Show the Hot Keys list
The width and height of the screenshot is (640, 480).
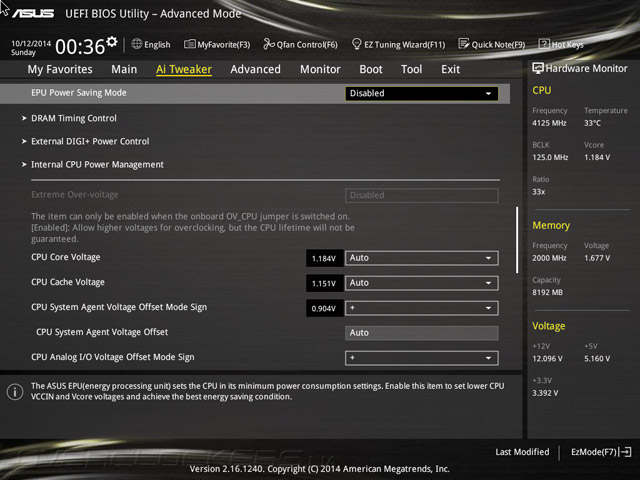567,44
